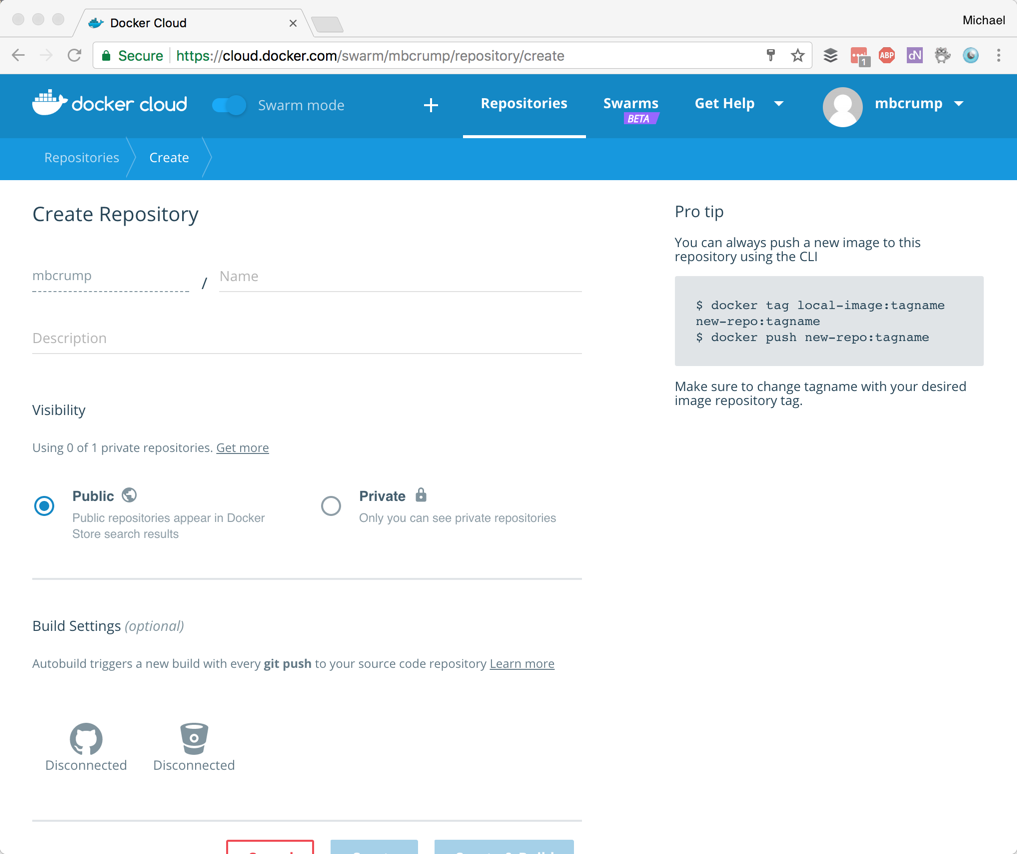The height and width of the screenshot is (854, 1017).
Task: Click the CLI command code block
Action: pos(829,321)
